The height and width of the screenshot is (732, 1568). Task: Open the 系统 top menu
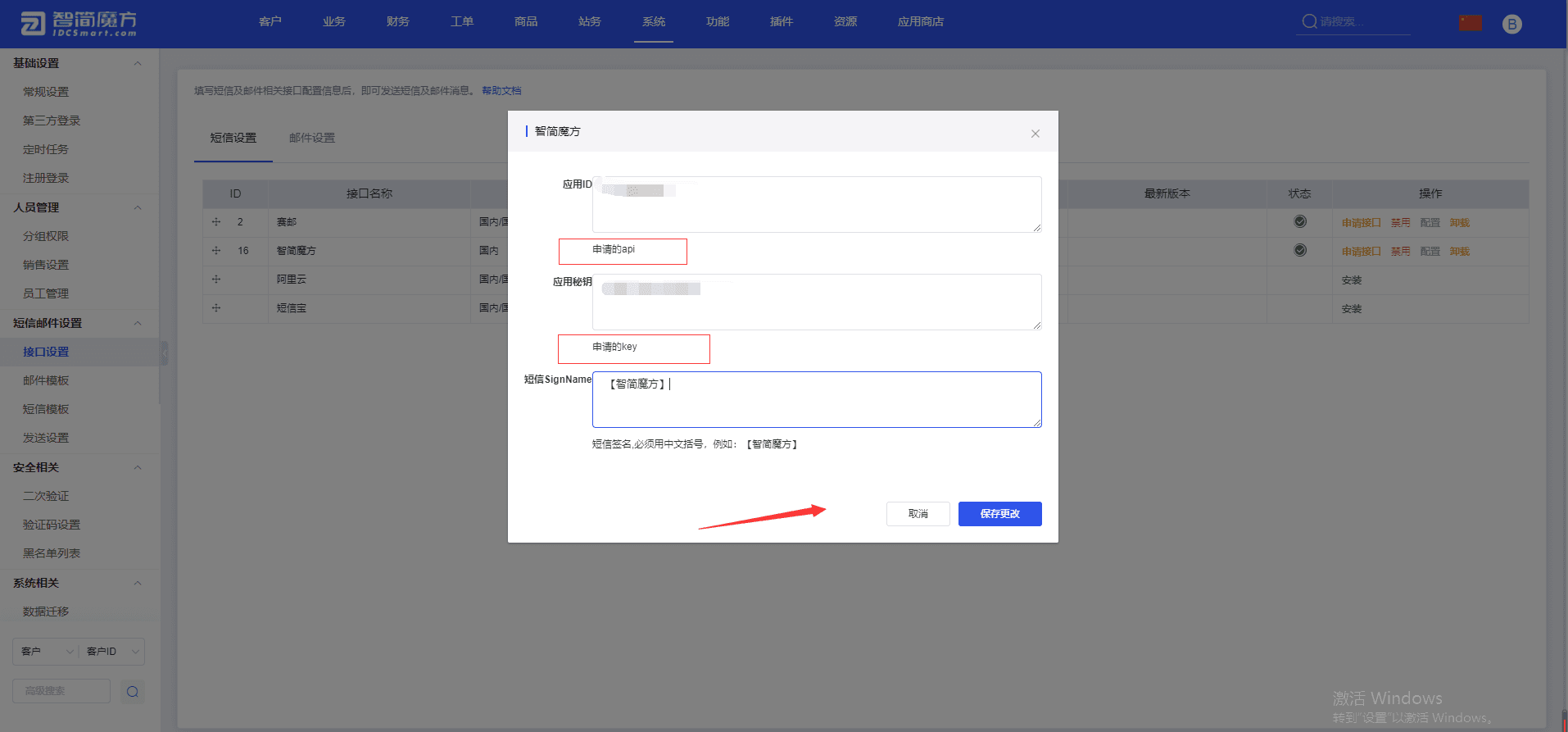[654, 22]
